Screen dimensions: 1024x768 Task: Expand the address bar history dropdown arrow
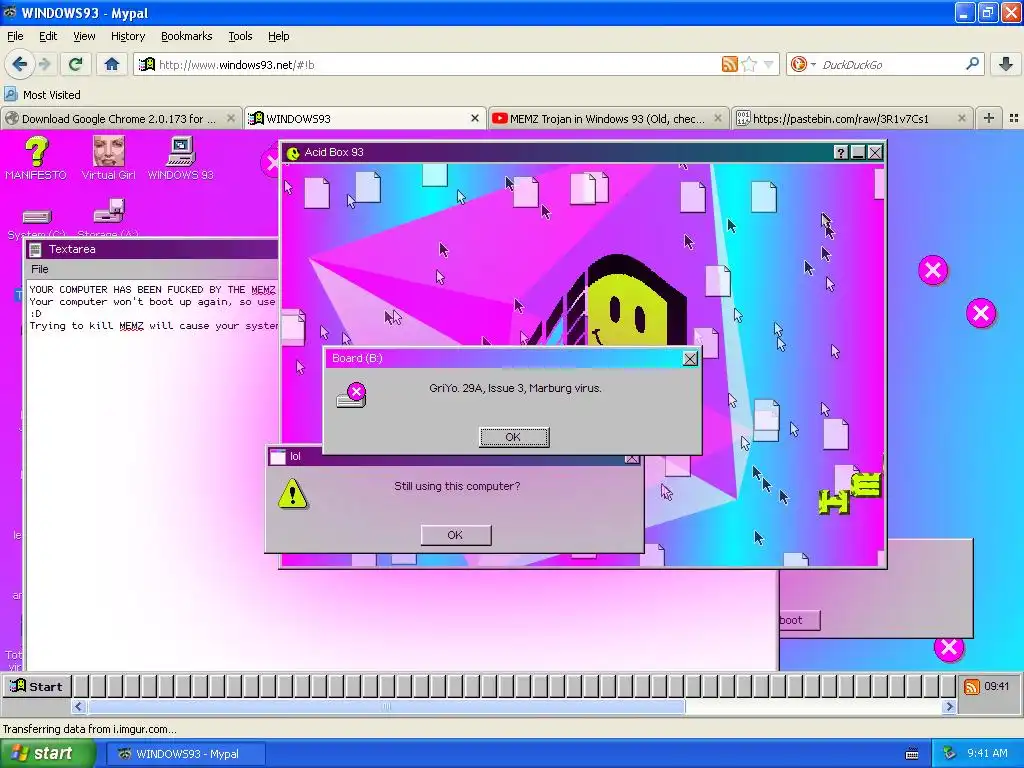768,64
